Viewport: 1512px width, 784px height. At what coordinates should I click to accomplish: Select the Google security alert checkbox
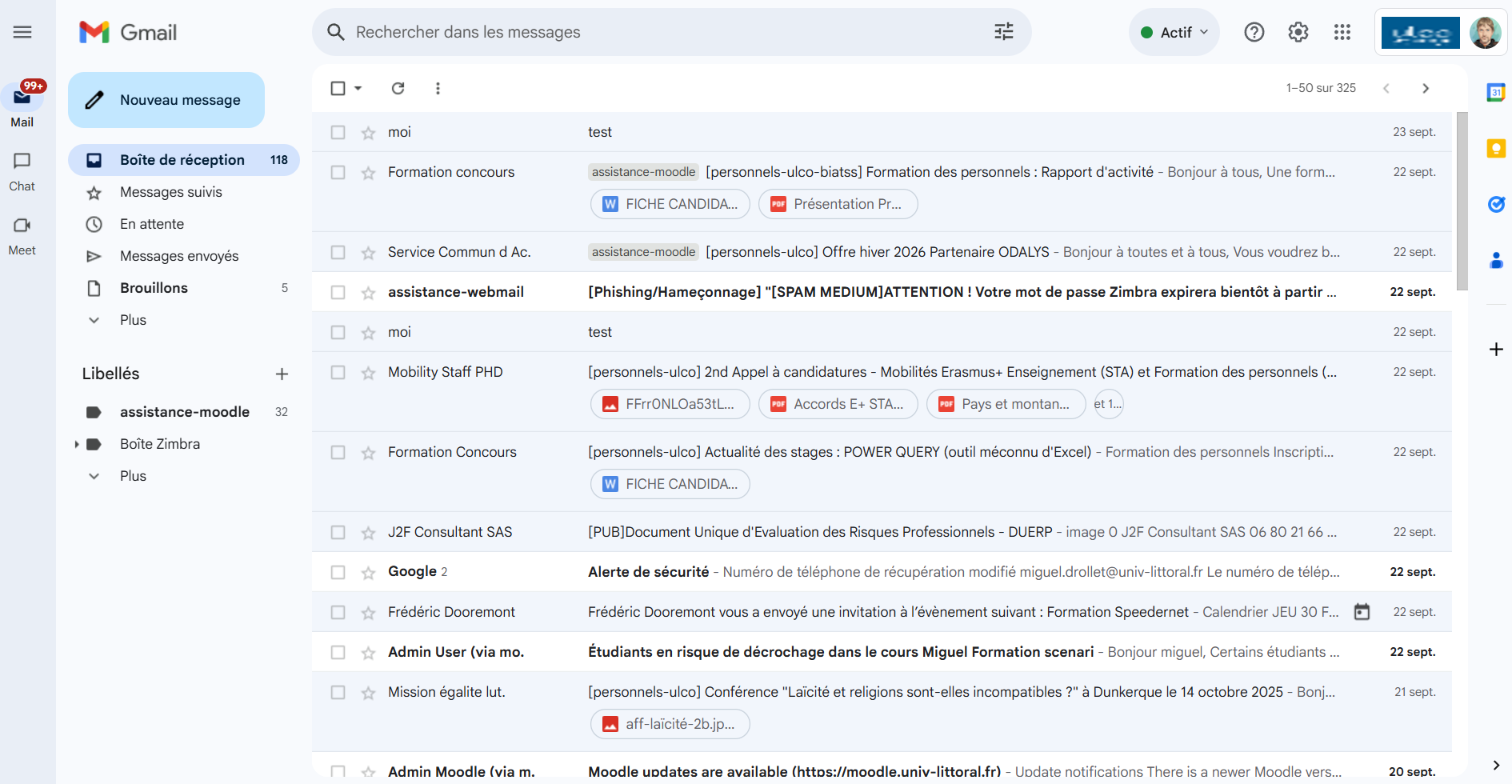click(338, 573)
